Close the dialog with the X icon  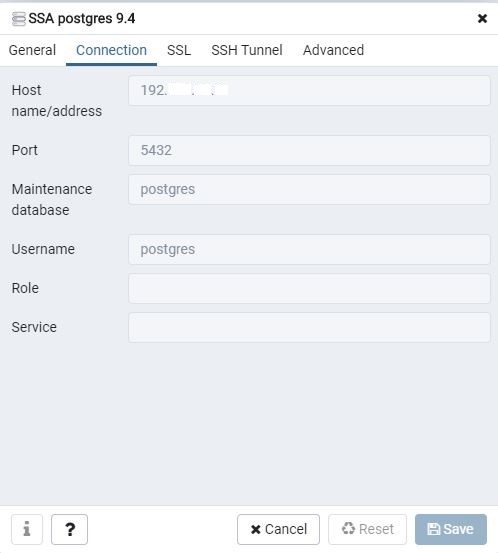(482, 18)
